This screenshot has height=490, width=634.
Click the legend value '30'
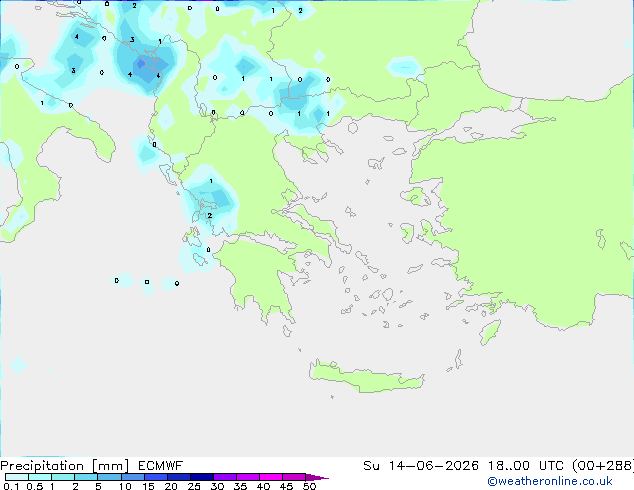pos(217,486)
